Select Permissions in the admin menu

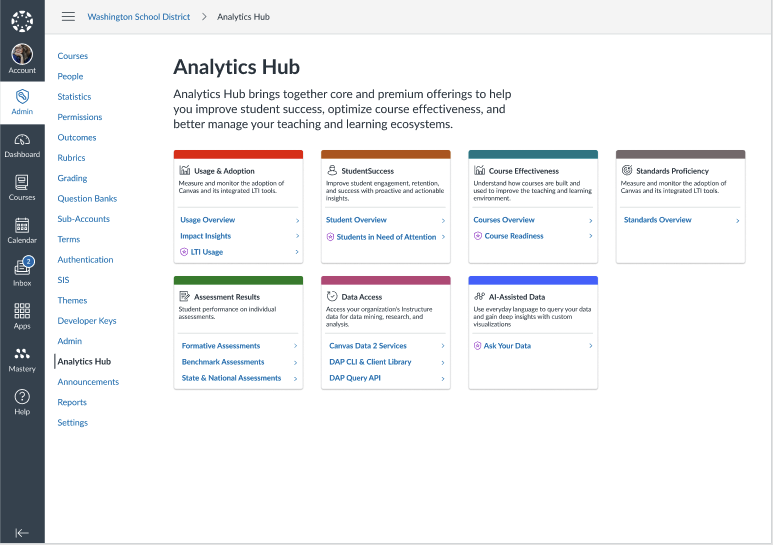pos(80,117)
